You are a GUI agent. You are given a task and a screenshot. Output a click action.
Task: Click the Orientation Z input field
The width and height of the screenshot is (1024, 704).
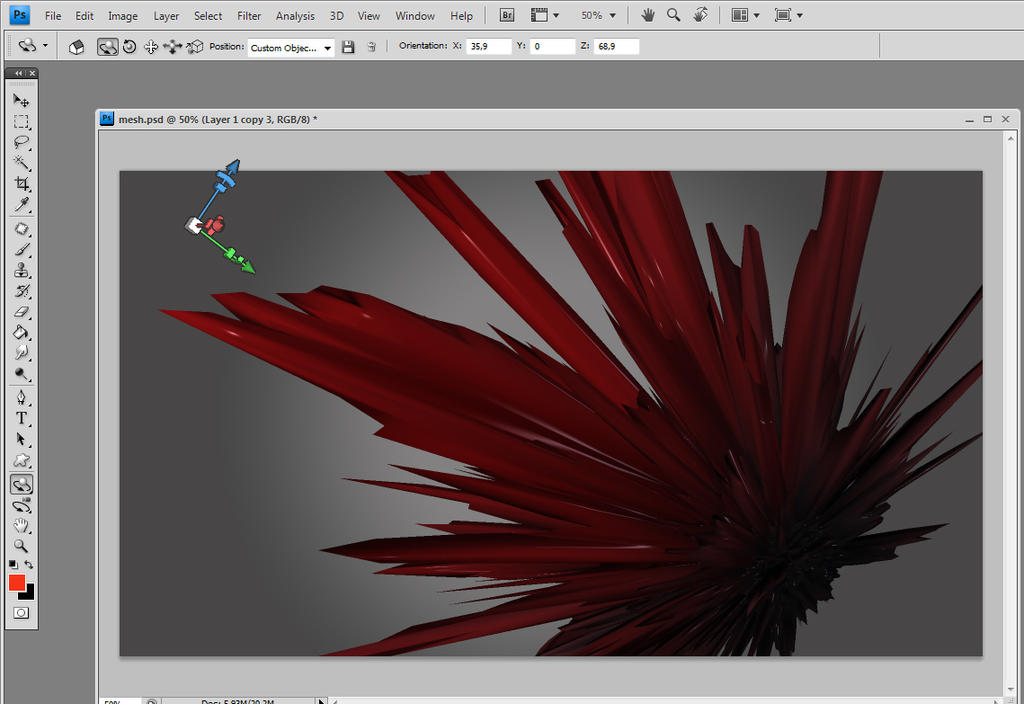point(616,46)
